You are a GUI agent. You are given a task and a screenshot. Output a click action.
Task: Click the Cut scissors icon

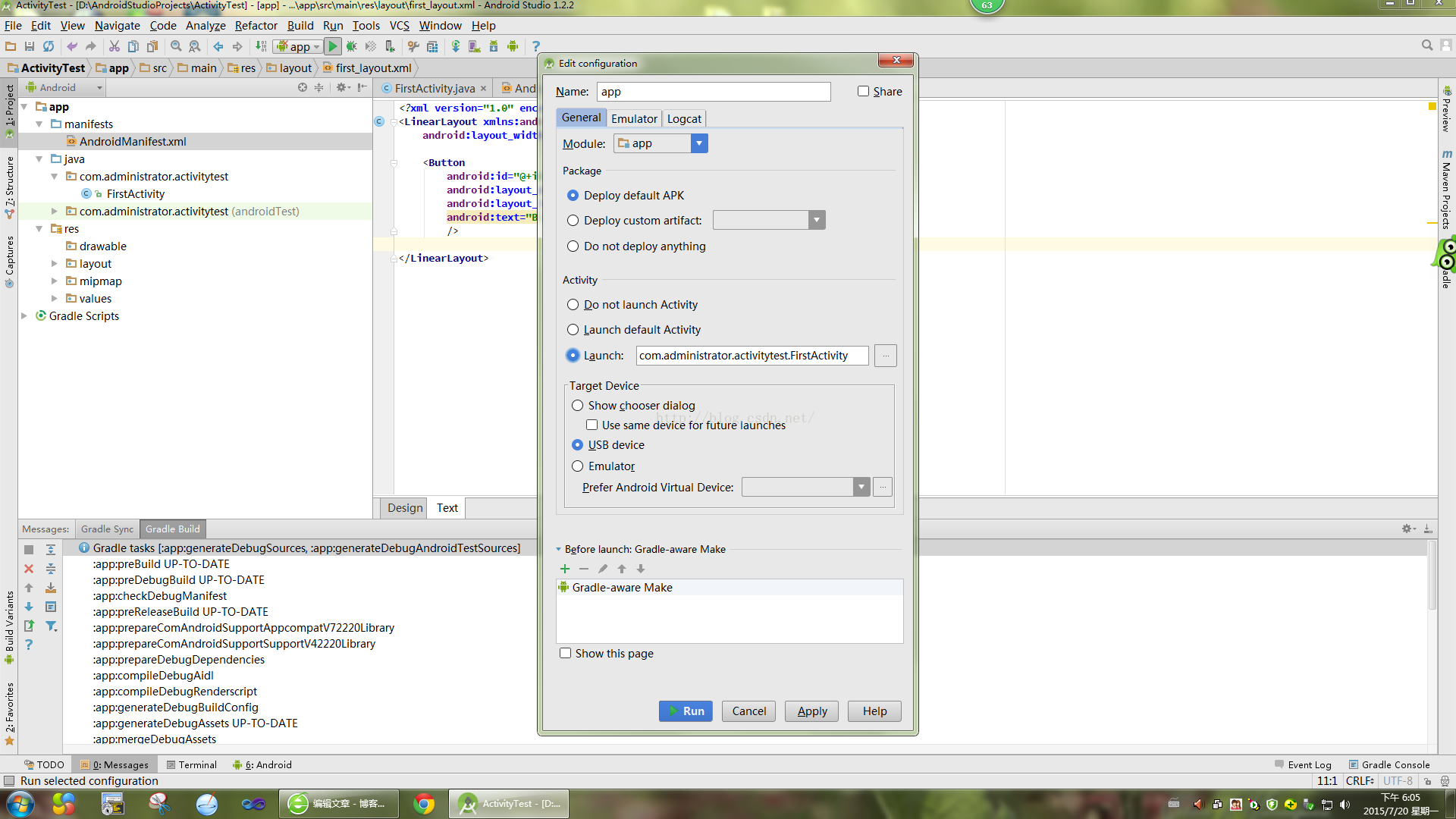(x=115, y=46)
